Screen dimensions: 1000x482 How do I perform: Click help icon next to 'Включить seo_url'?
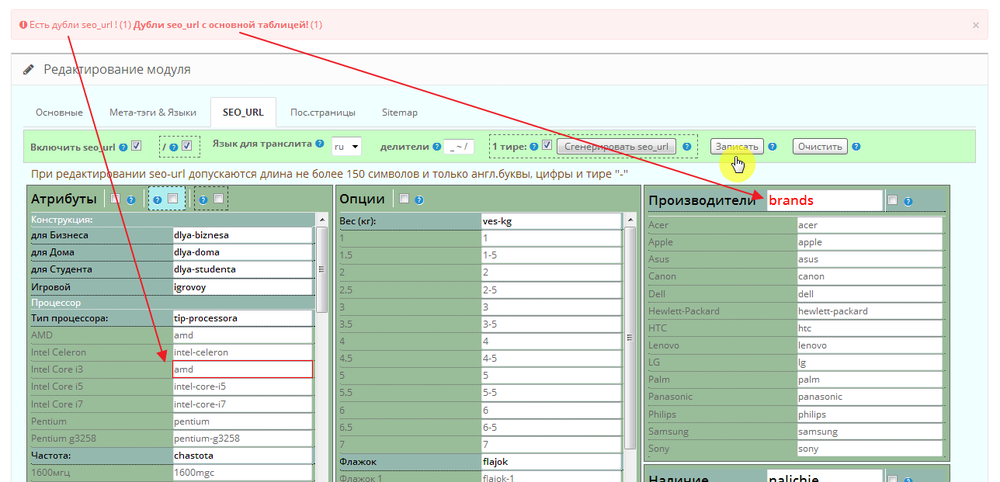[123, 147]
